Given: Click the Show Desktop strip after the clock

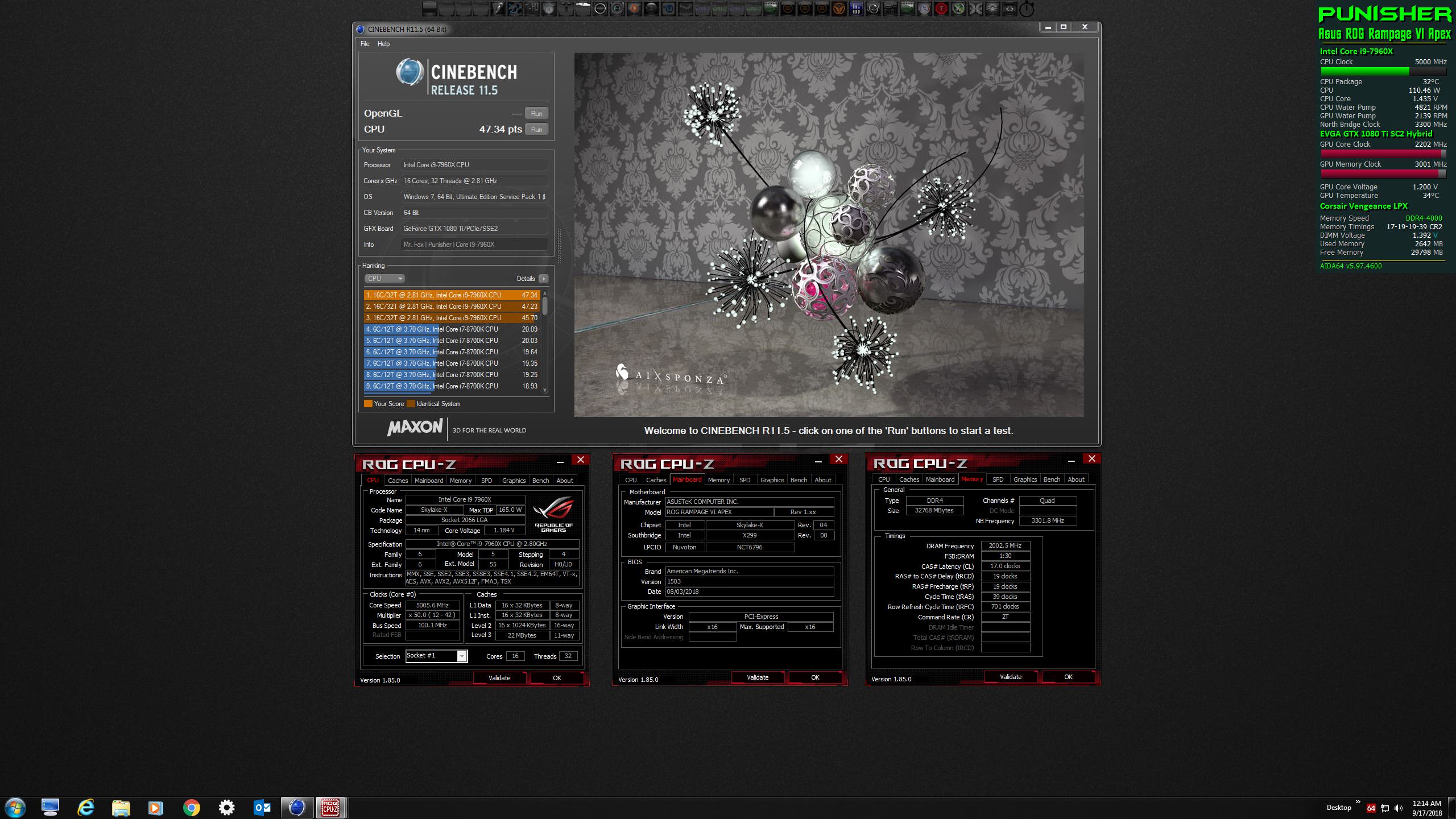Looking at the screenshot, I should click(x=1452, y=808).
